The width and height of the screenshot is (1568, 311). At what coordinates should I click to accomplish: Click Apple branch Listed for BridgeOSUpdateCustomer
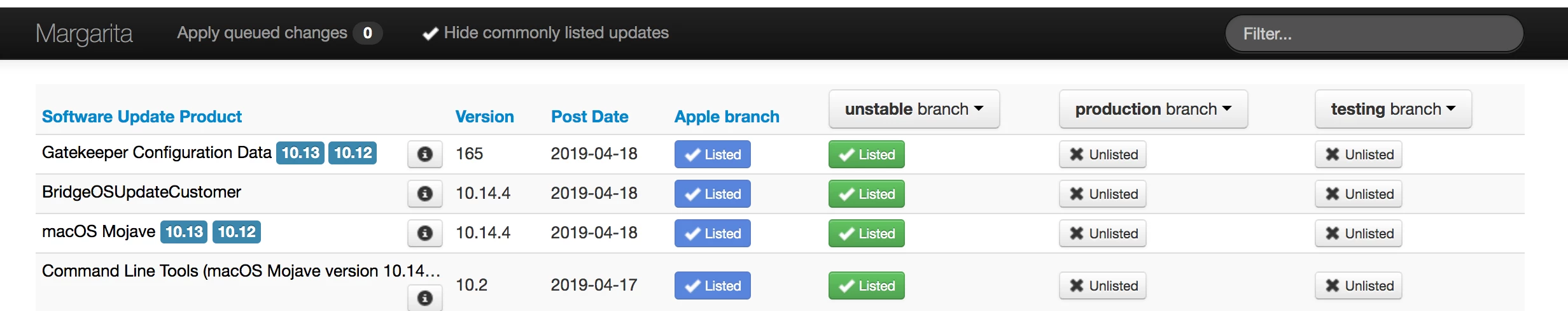pos(712,194)
